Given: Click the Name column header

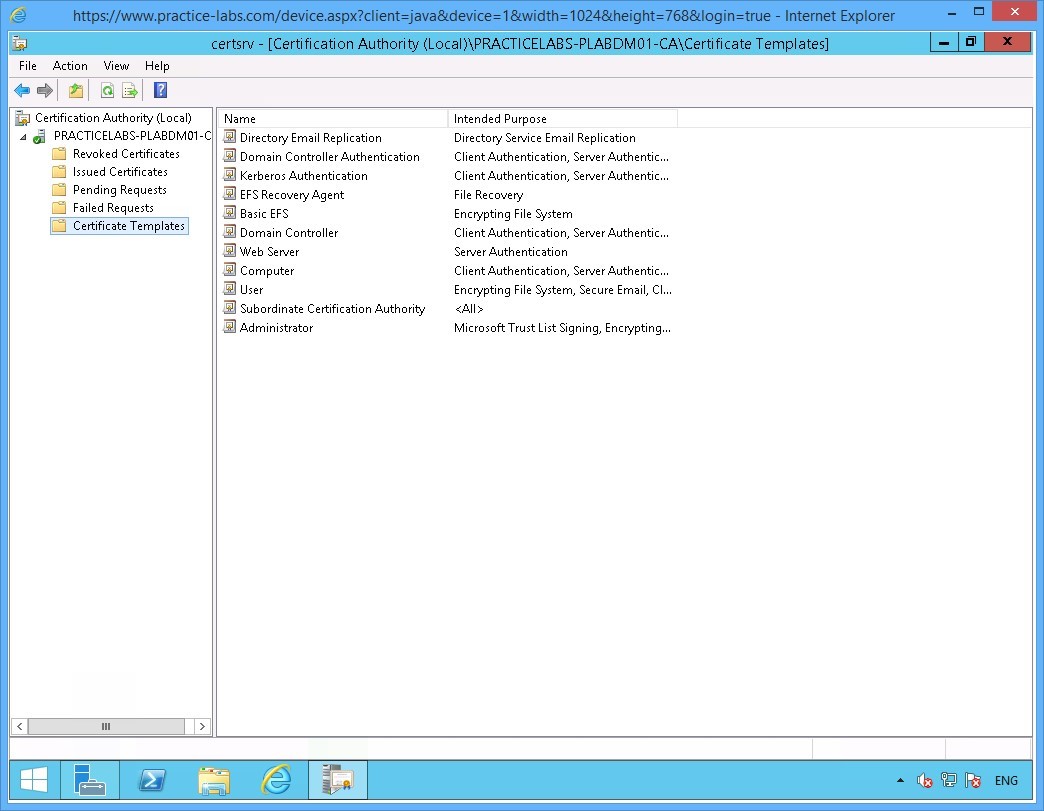Looking at the screenshot, I should [240, 118].
